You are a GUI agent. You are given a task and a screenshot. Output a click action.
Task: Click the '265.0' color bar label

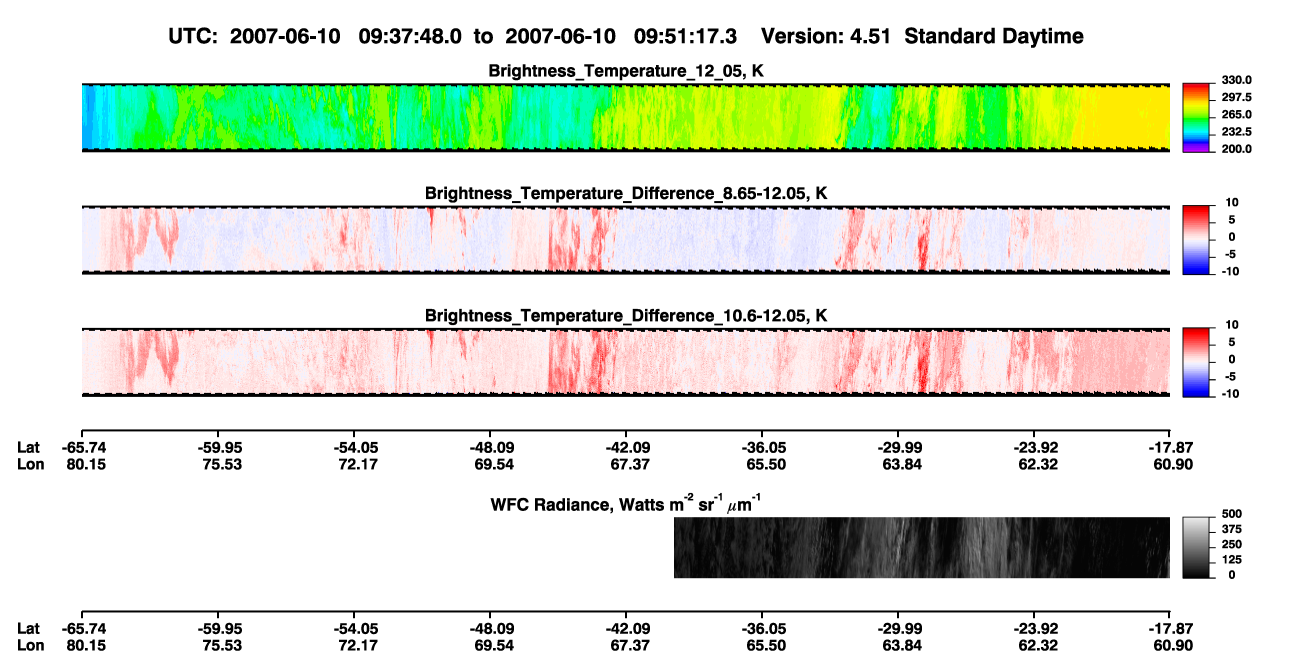[x=1237, y=114]
